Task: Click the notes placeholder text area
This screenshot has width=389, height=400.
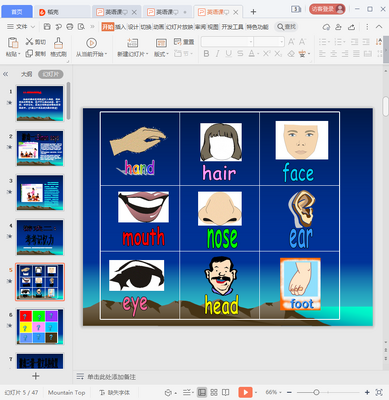Action: (111, 377)
